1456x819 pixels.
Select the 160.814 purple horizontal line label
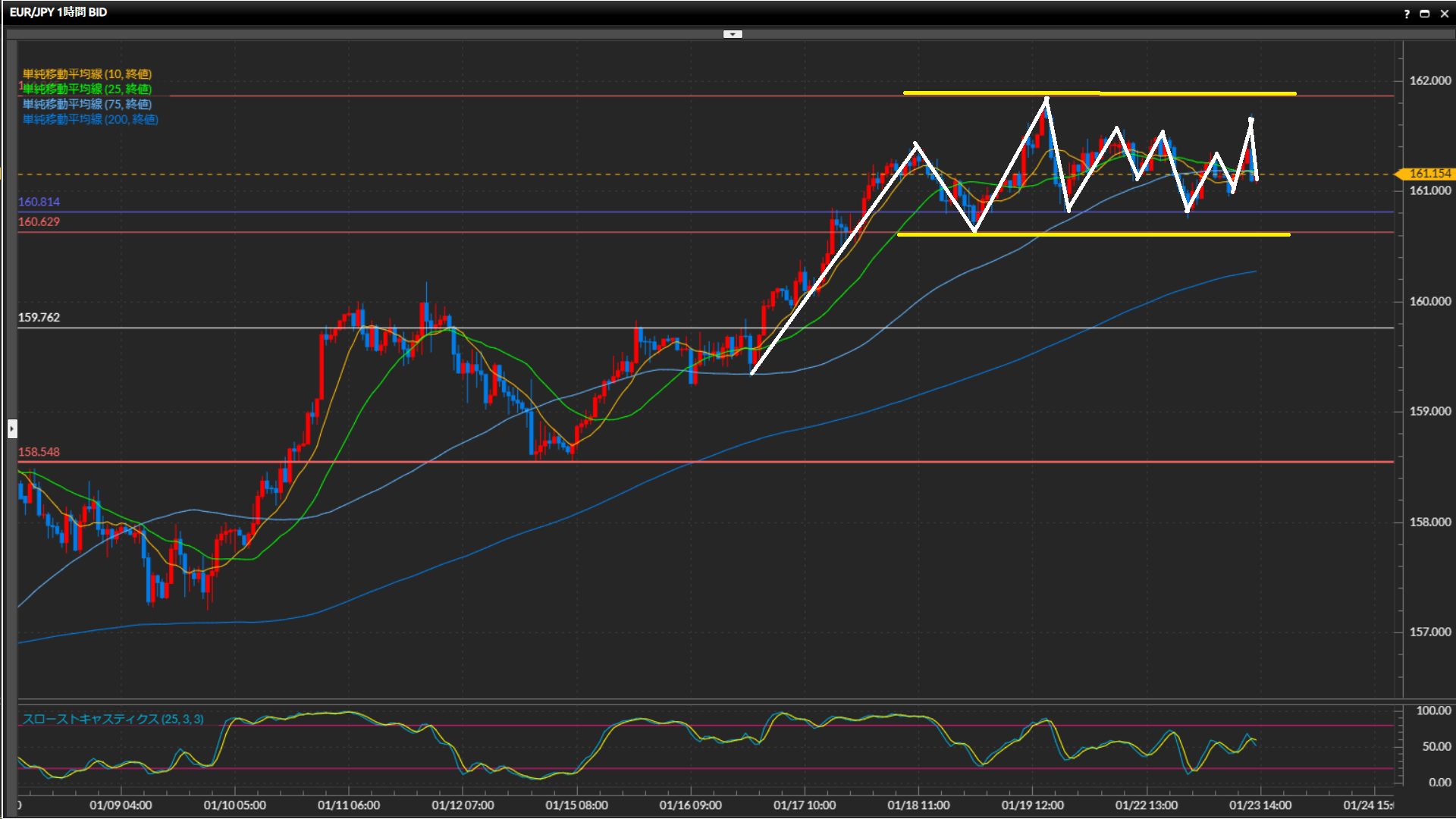(39, 202)
